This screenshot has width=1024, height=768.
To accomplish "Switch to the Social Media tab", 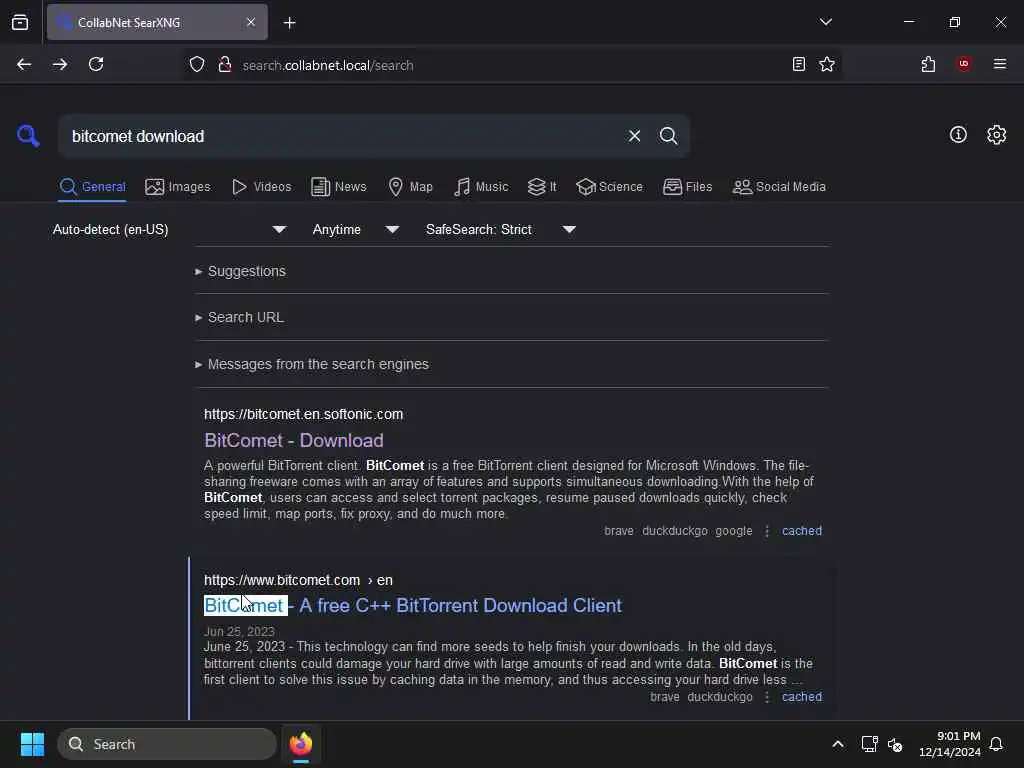I will coord(779,187).
